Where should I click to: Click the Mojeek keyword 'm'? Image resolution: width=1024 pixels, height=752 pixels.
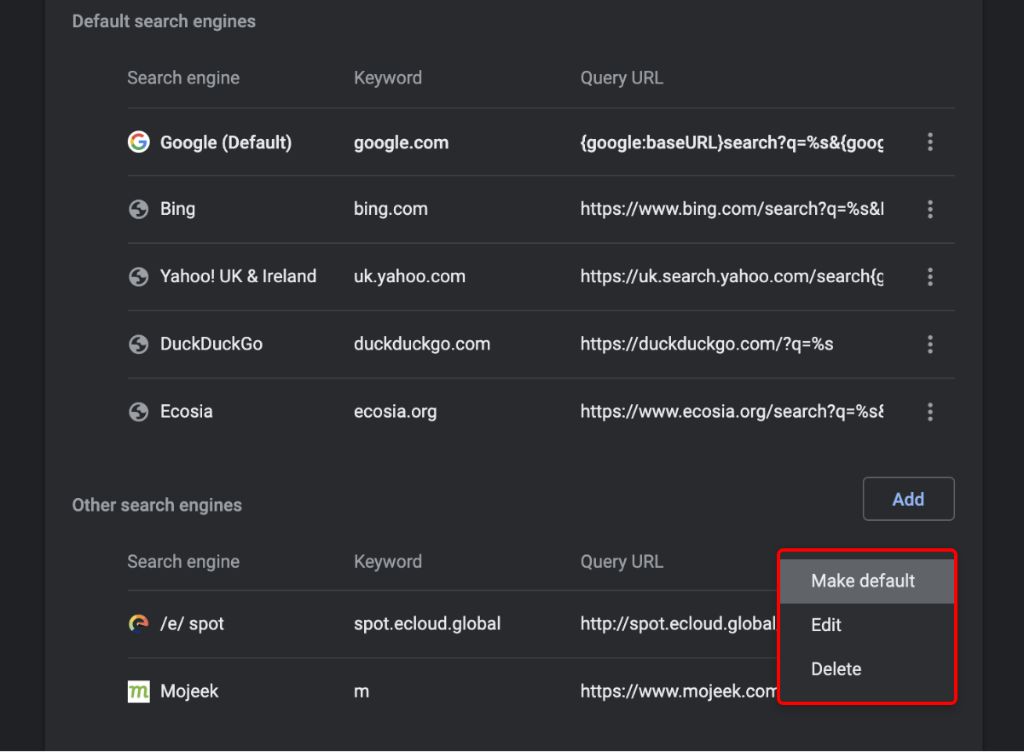[x=361, y=692]
